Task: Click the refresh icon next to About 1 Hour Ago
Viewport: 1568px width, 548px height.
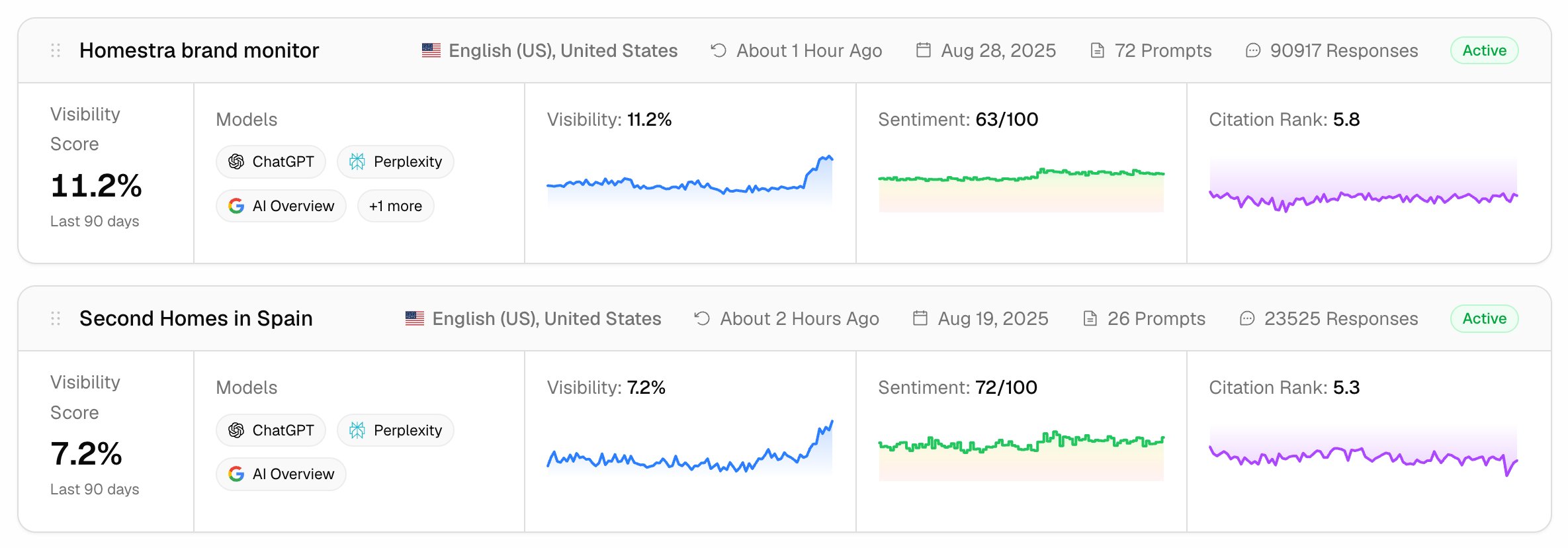Action: (x=719, y=50)
